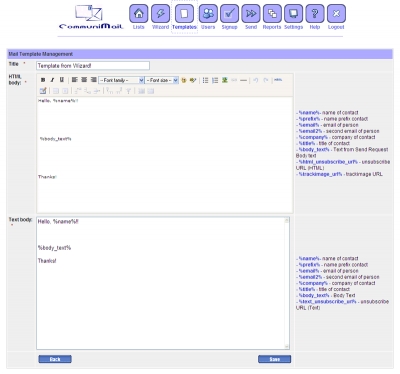Go to the Signup checkmark icon

point(229,14)
